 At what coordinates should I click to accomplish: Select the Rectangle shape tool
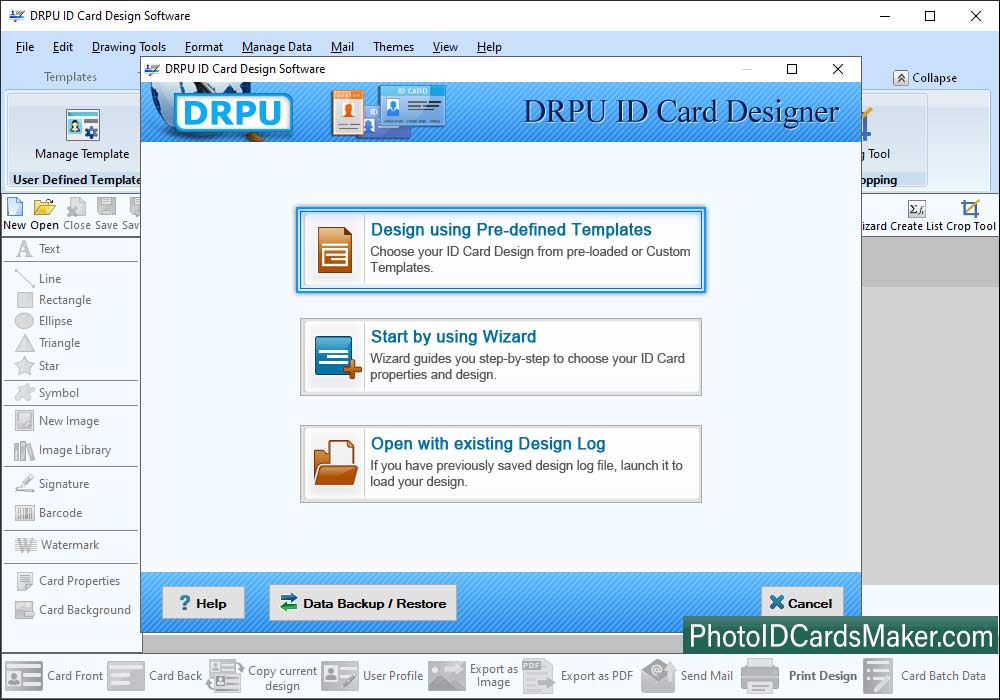tap(53, 300)
